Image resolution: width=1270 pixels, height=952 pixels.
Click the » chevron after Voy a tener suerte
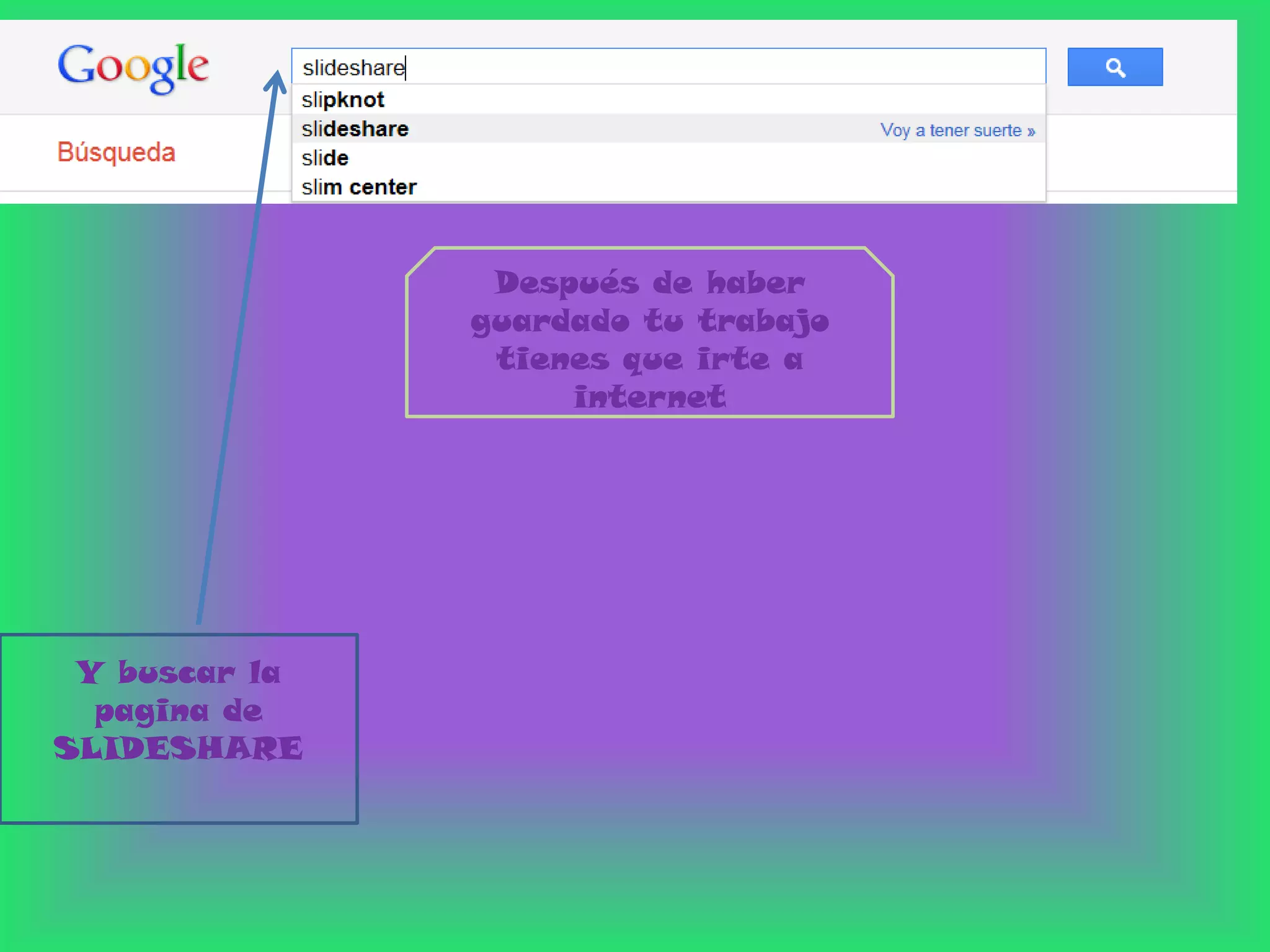tap(1031, 131)
